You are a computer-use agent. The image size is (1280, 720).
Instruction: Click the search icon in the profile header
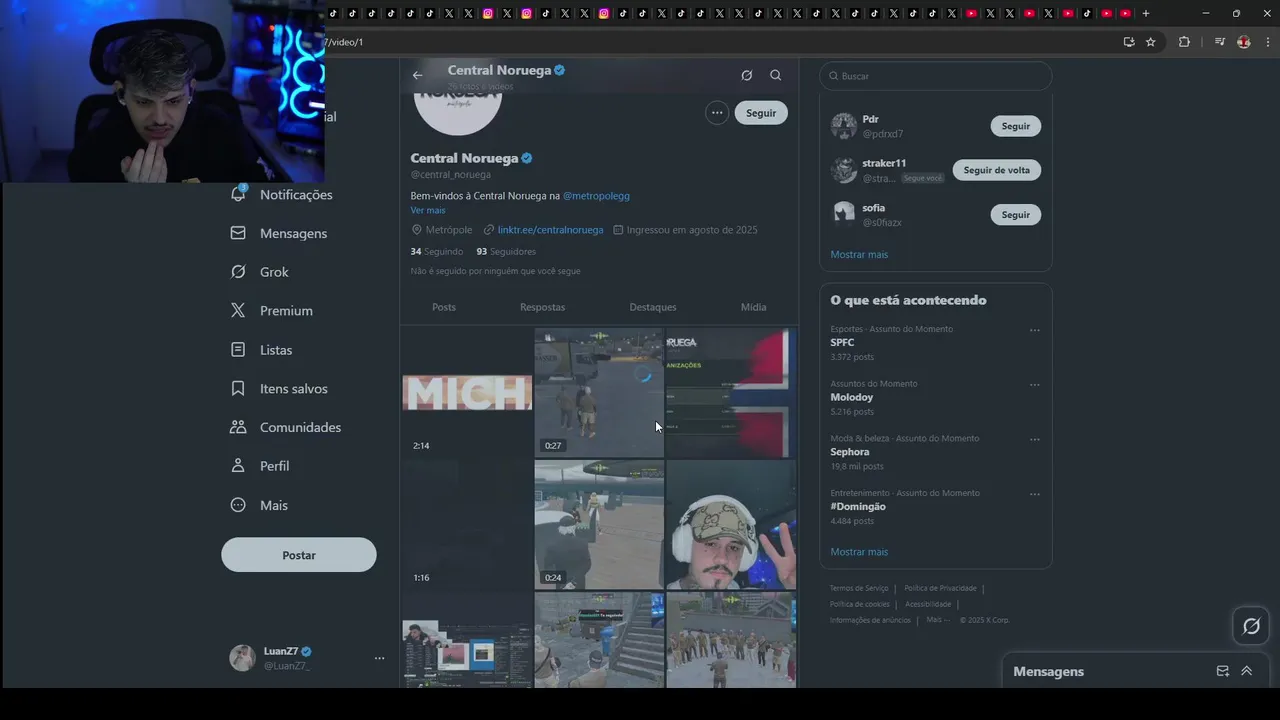[775, 75]
